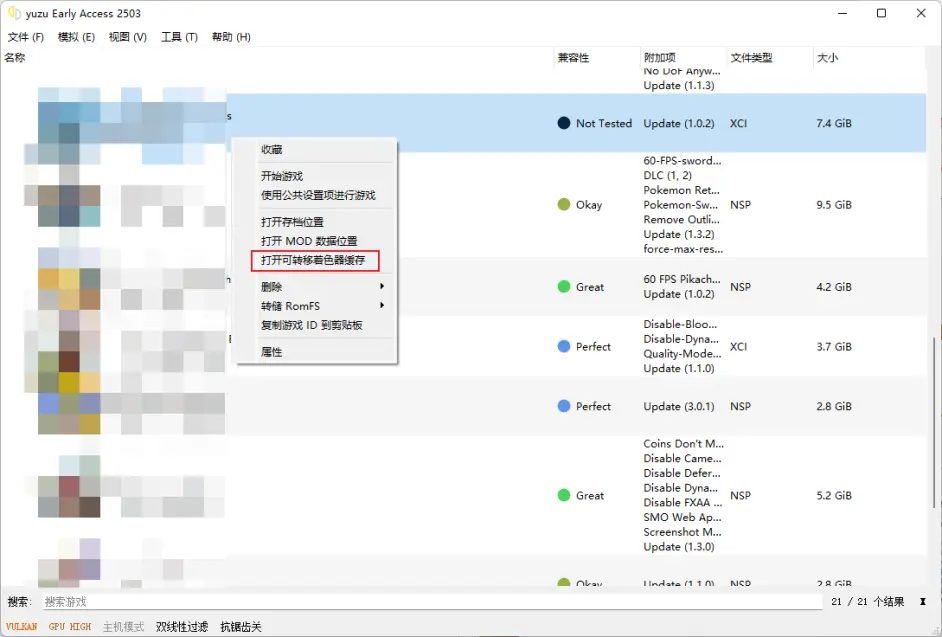Click the Not Tested compatibility dot icon

click(564, 123)
